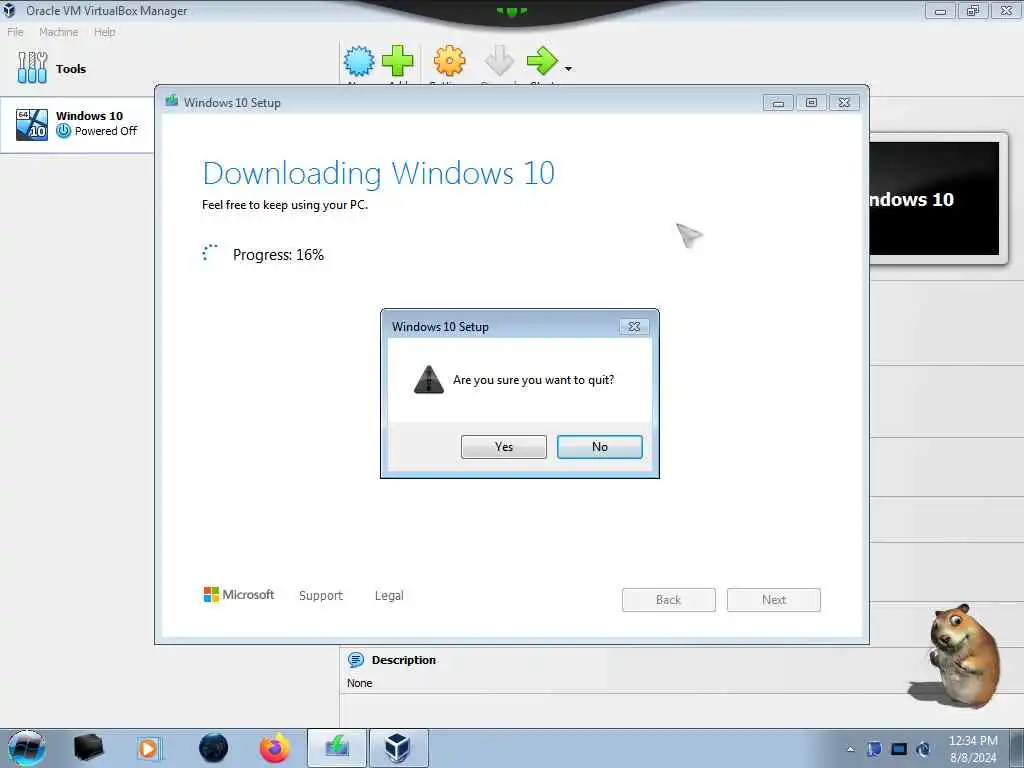Click the warning triangle icon in dialog

[x=429, y=379]
